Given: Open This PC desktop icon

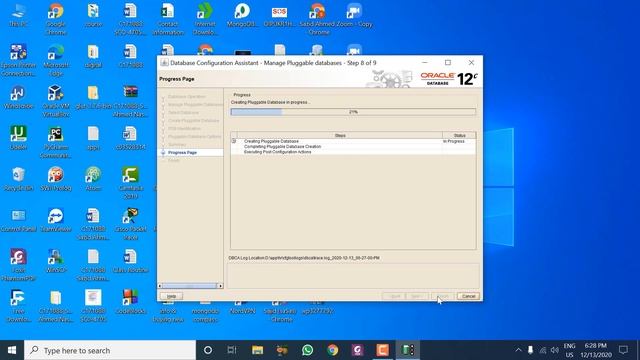Looking at the screenshot, I should [x=18, y=16].
